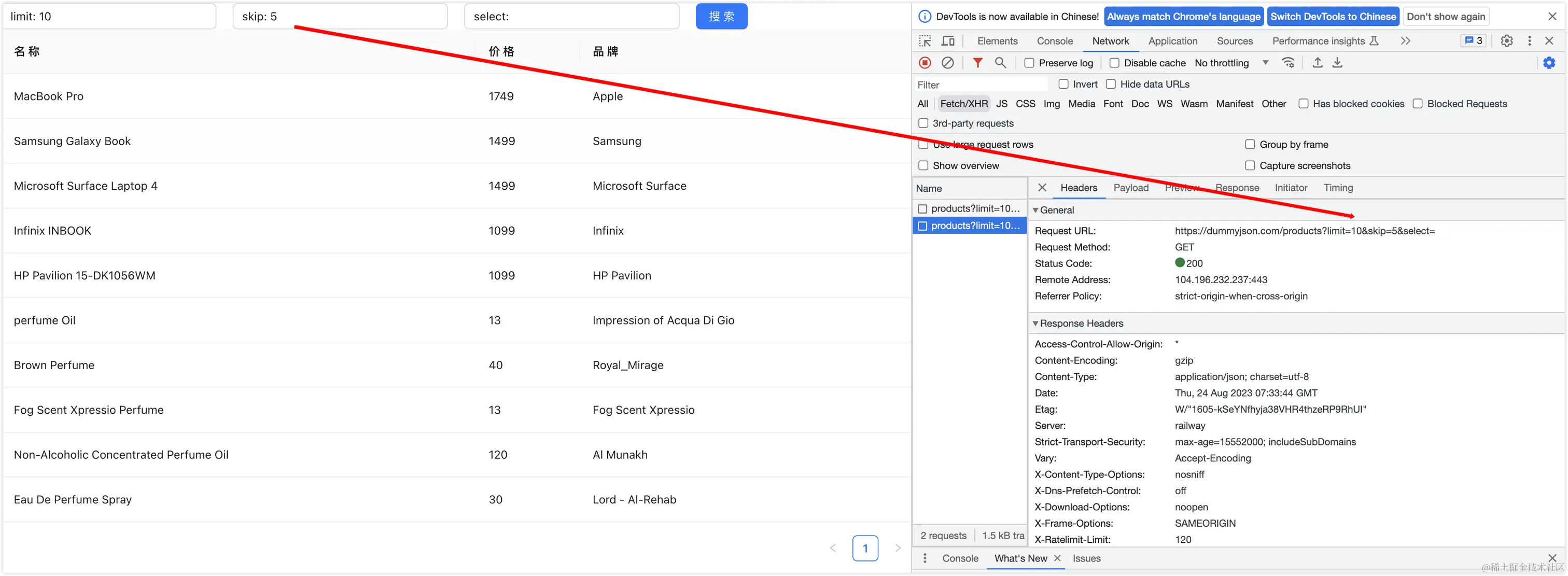Open the No throttling dropdown
The height and width of the screenshot is (576, 1568).
pyautogui.click(x=1231, y=63)
